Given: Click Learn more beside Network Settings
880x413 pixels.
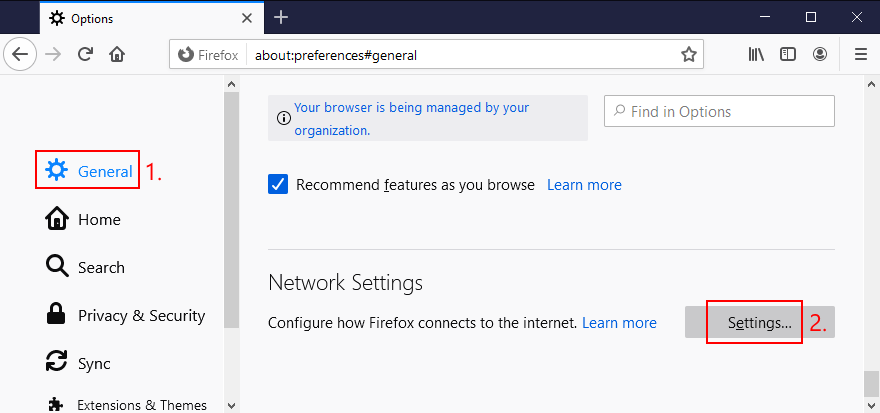Looking at the screenshot, I should point(619,323).
